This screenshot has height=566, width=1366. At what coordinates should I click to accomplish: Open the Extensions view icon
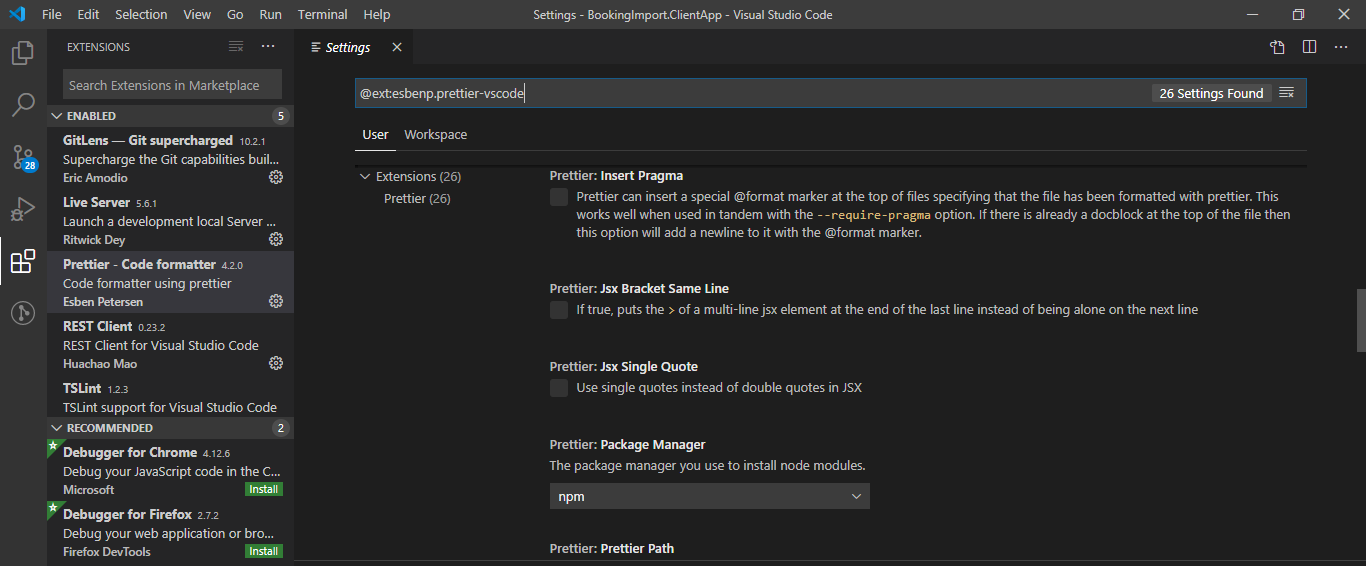click(23, 261)
